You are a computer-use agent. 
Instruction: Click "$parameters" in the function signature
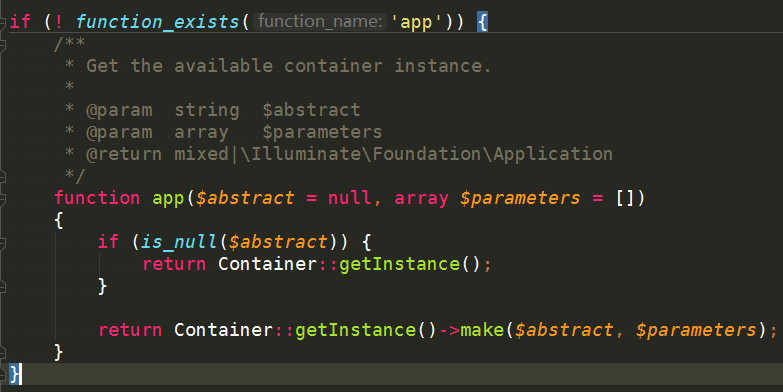[520, 198]
